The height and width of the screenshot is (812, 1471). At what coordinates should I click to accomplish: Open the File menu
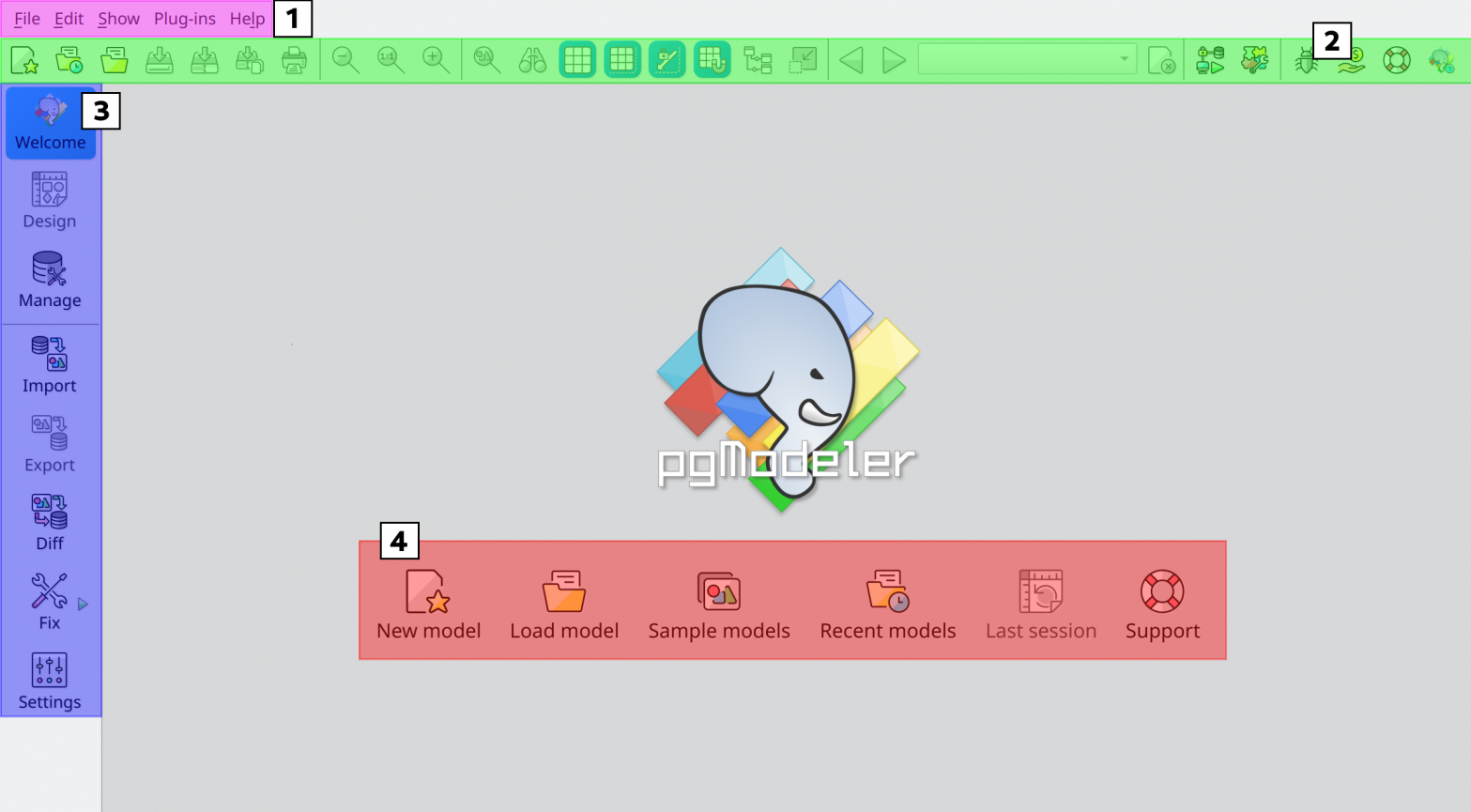[x=27, y=19]
